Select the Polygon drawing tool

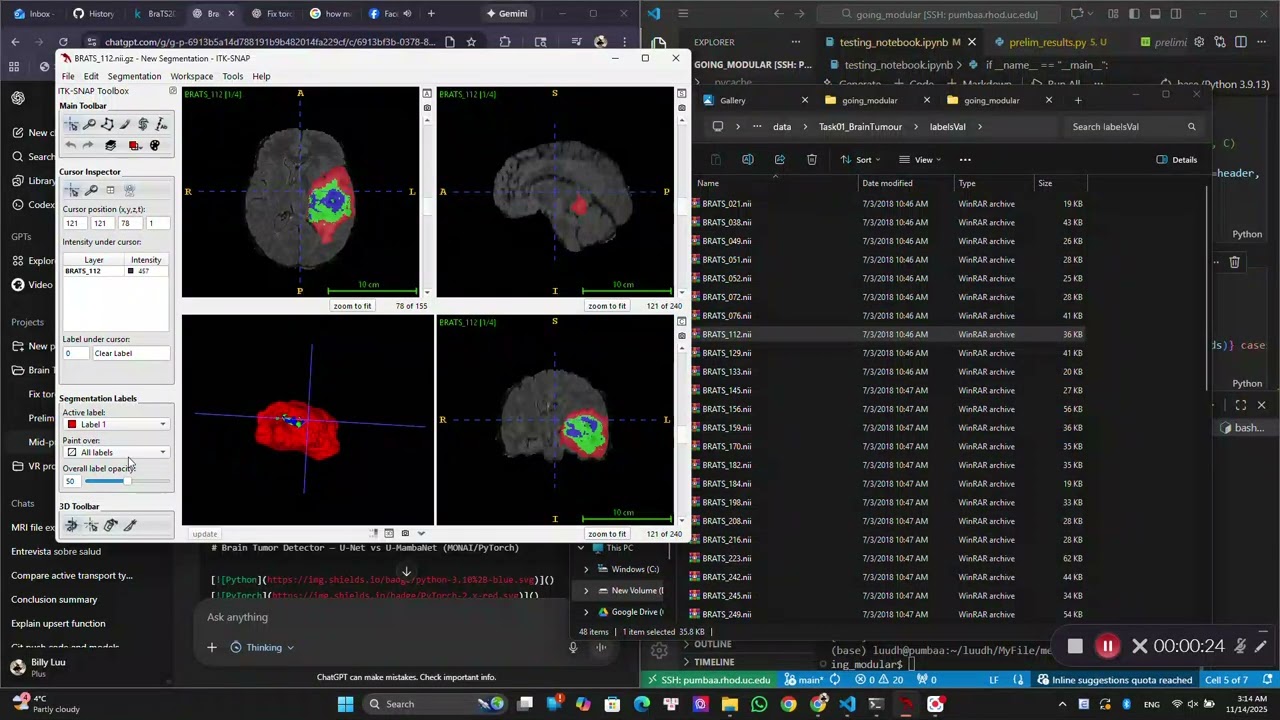tap(107, 125)
